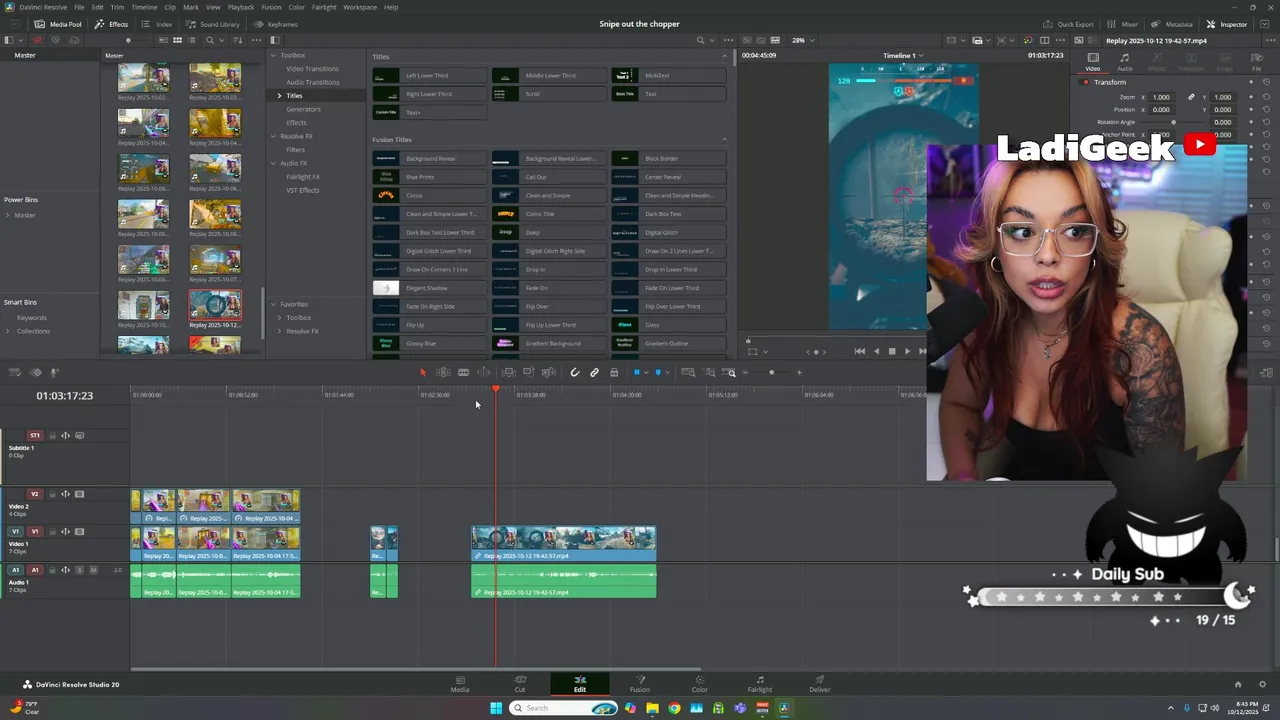Switch to the Media page tab
Viewport: 1280px width, 720px height.
[x=460, y=684]
